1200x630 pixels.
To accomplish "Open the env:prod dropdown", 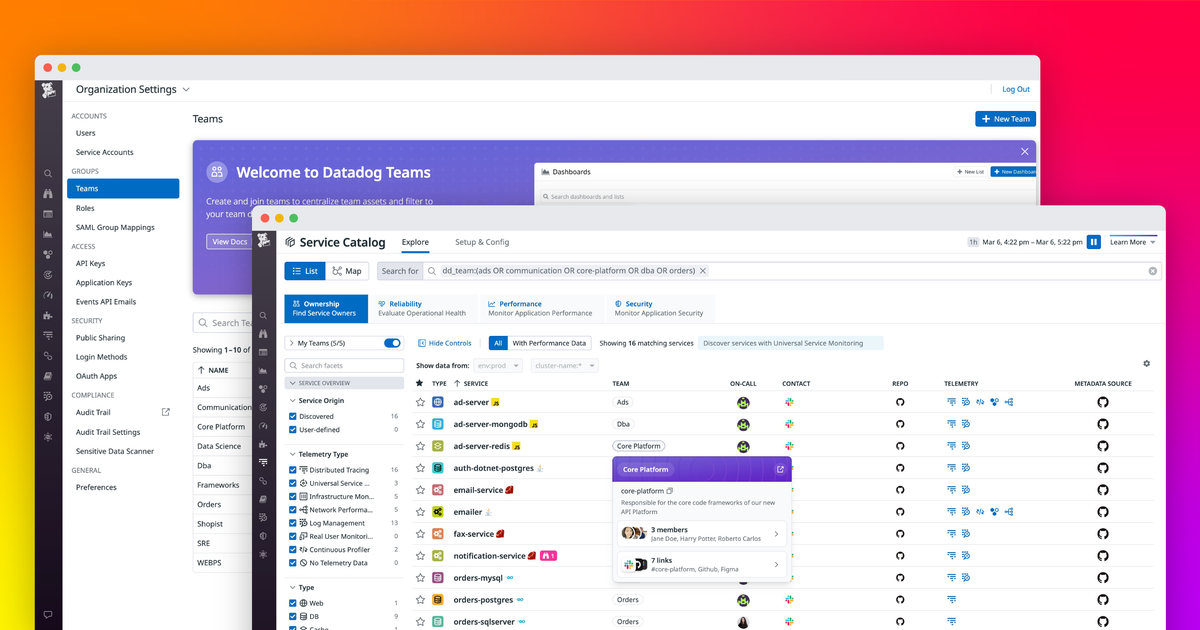I will [498, 366].
